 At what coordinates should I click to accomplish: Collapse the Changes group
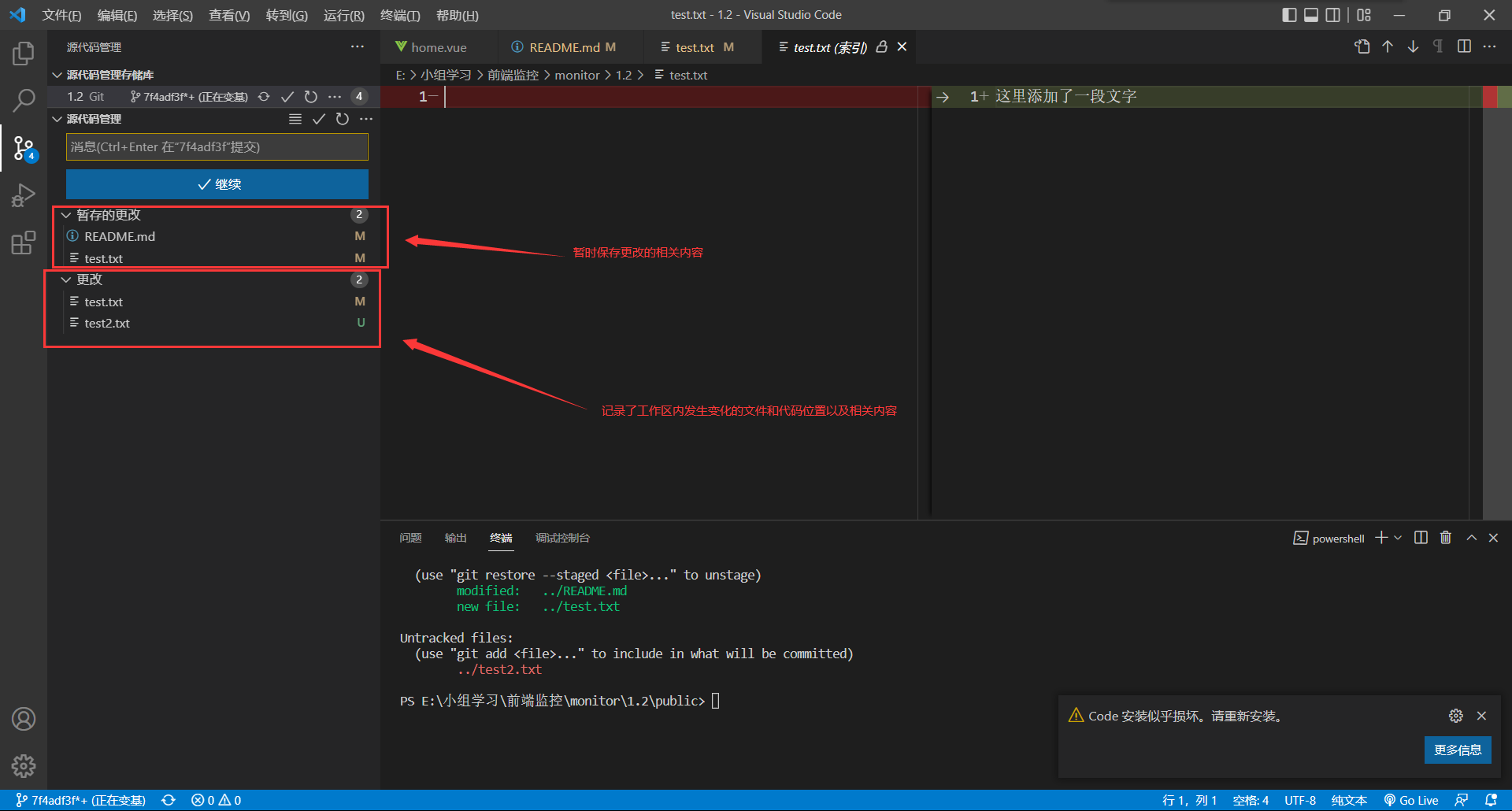pos(66,280)
